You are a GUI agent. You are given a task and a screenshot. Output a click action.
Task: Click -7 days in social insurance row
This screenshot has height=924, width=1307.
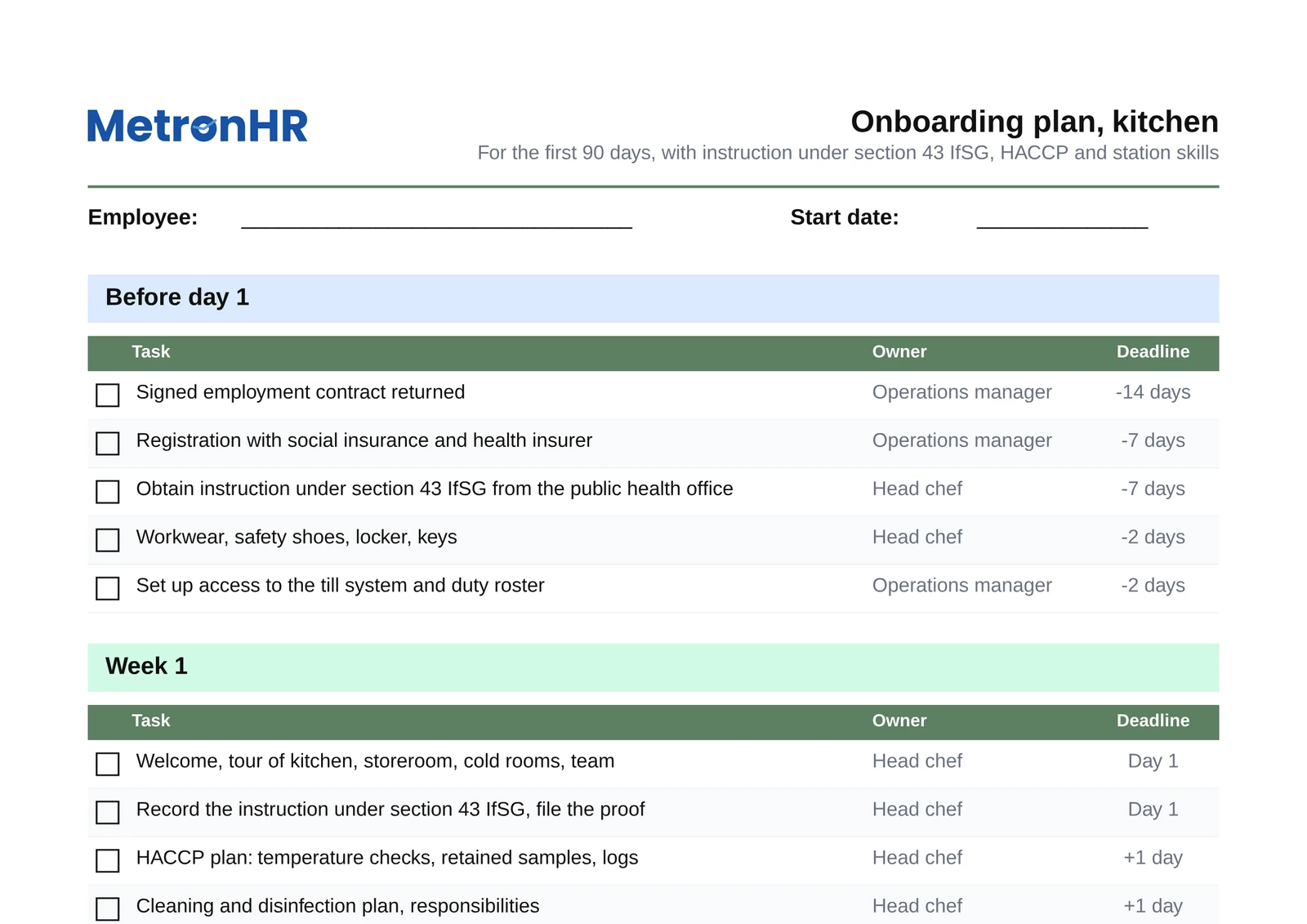1153,440
